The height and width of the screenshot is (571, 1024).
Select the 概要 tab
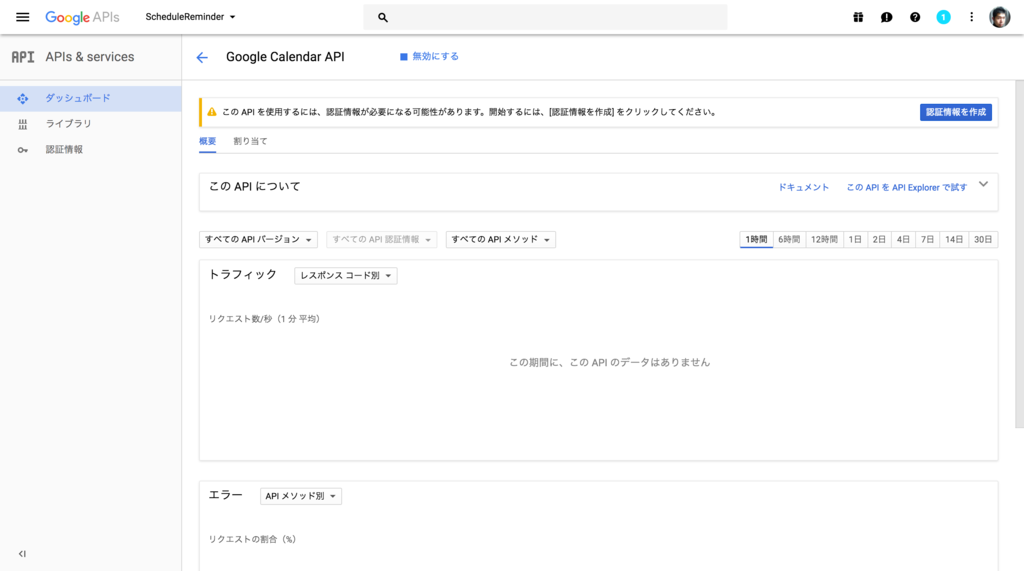[x=208, y=141]
